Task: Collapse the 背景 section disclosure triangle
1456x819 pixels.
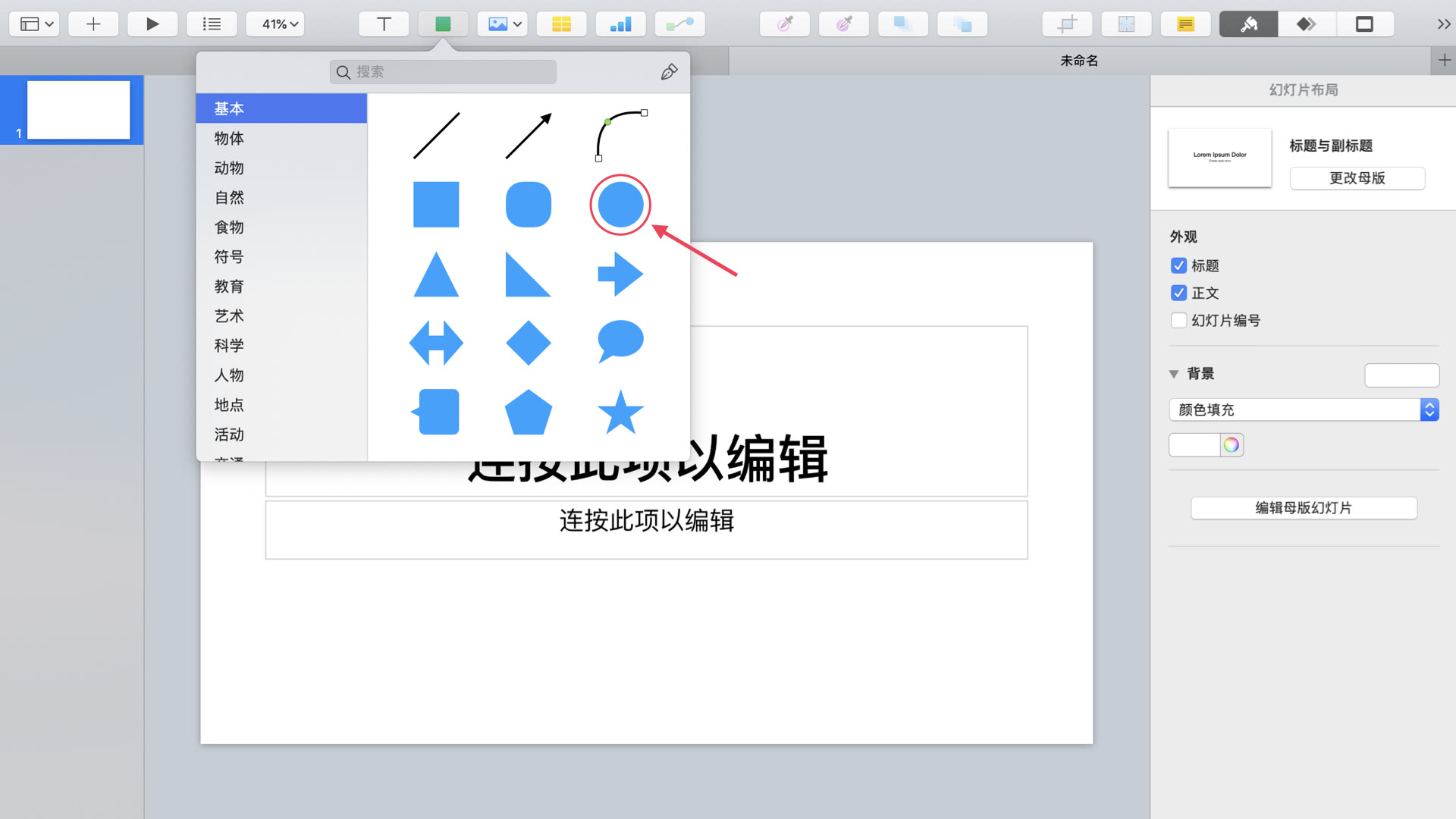Action: (1174, 373)
